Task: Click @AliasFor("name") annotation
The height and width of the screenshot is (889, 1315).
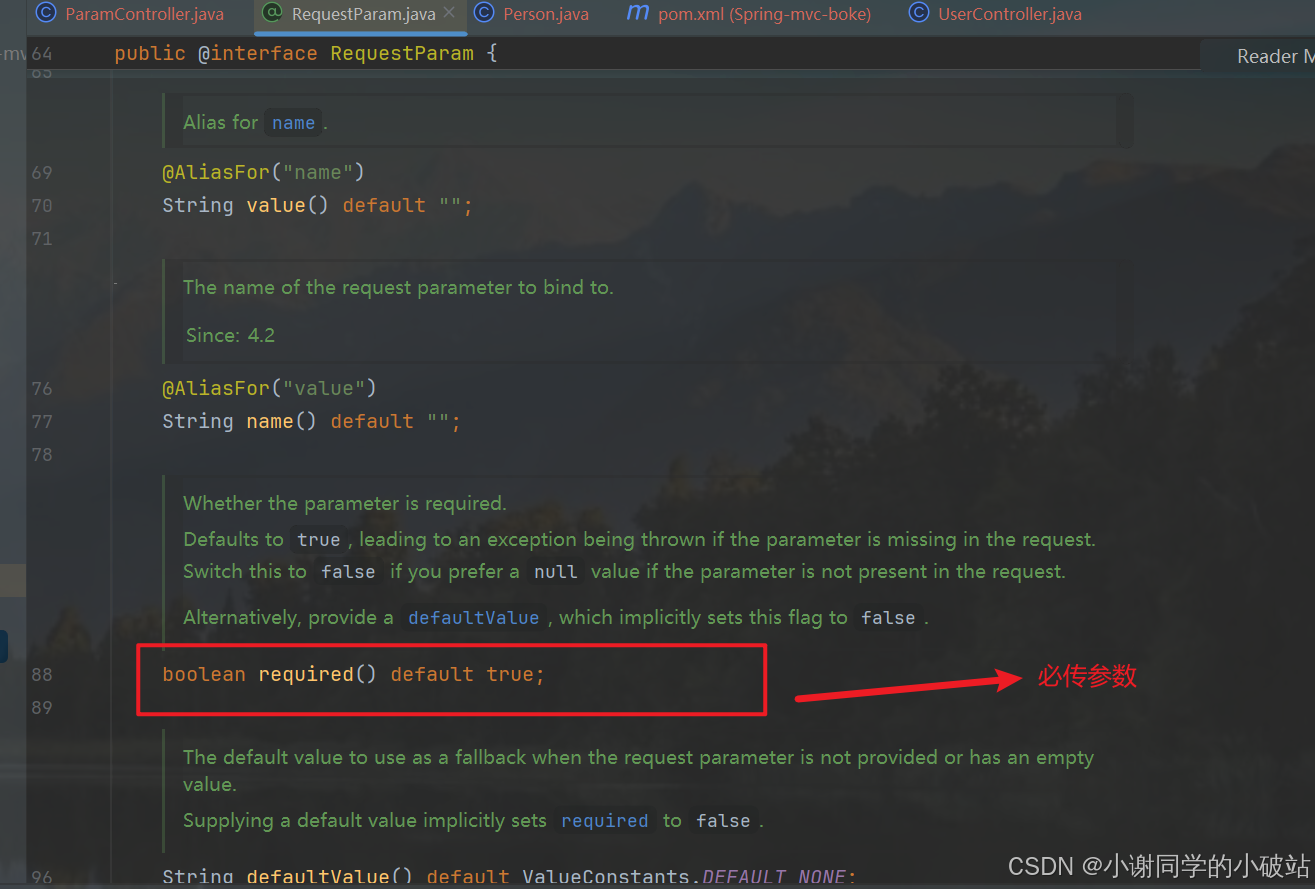Action: point(263,172)
